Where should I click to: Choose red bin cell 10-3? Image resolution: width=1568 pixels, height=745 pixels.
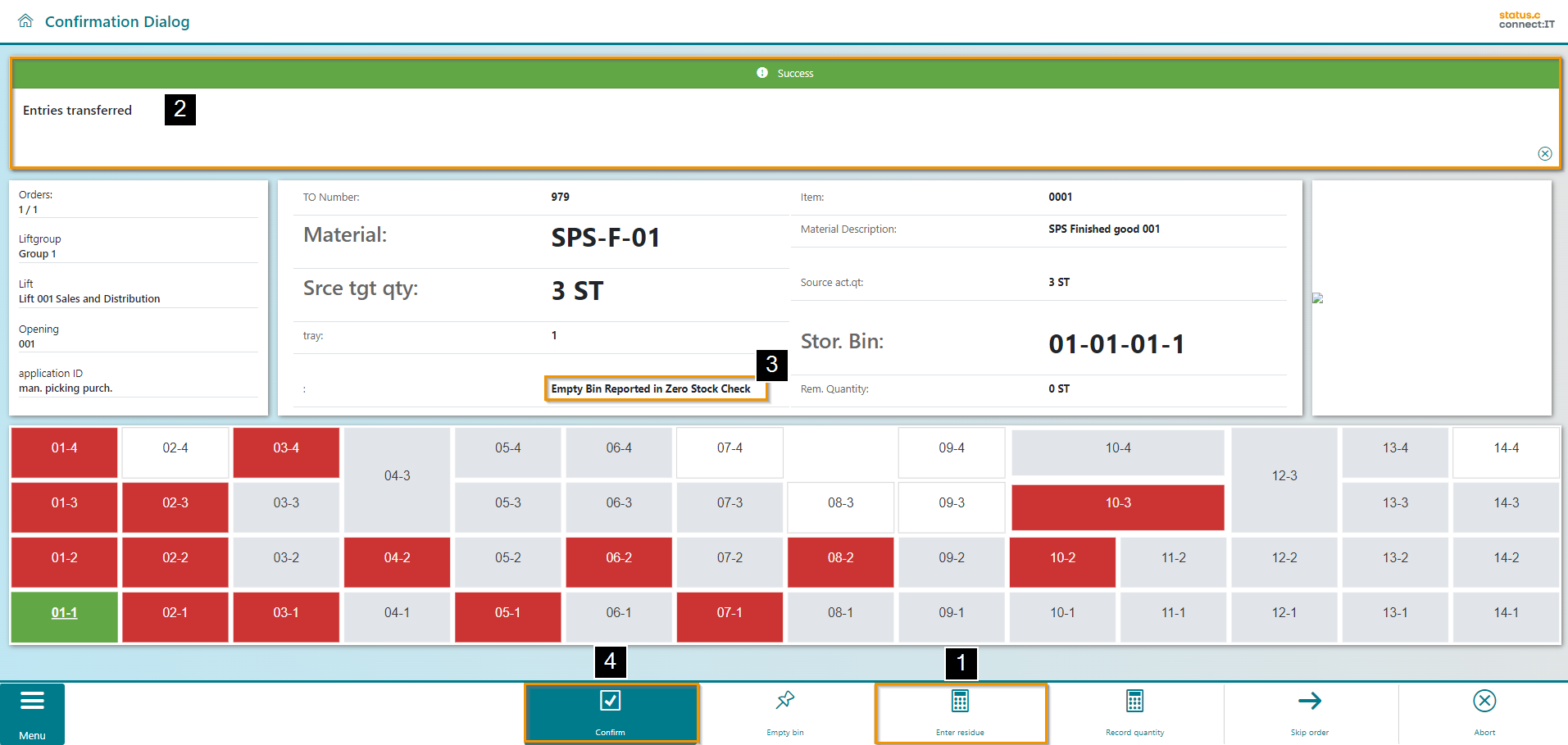(x=1117, y=503)
